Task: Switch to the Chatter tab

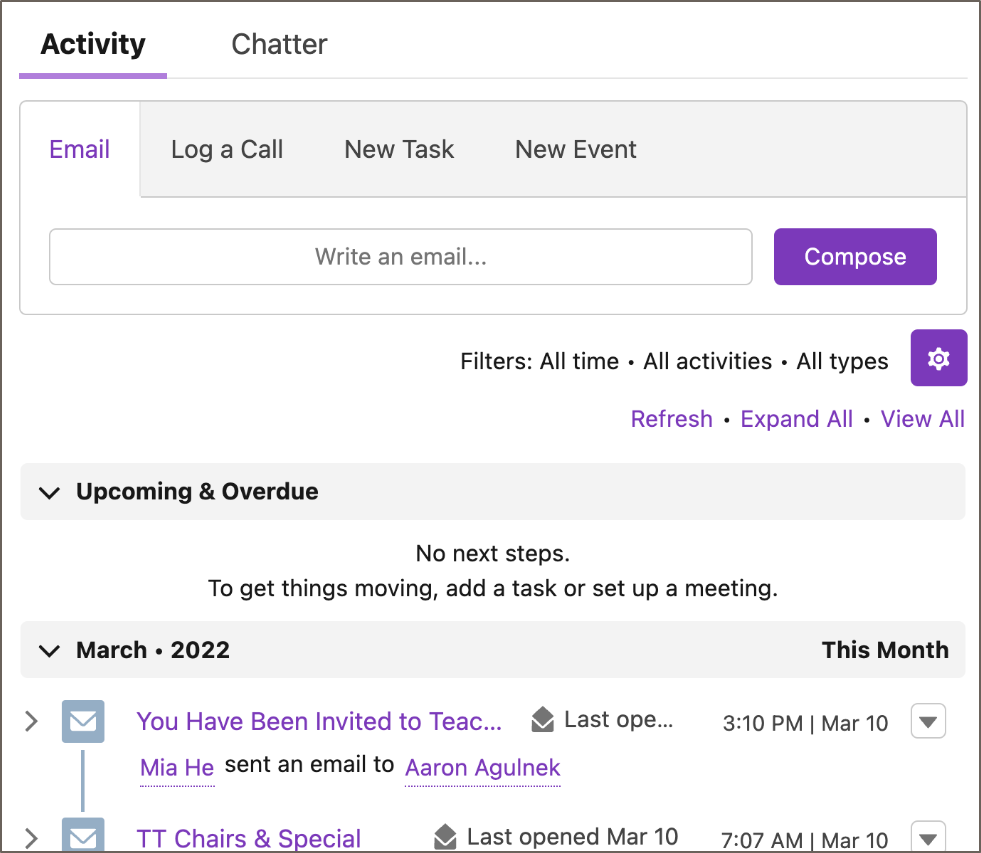Action: (279, 44)
